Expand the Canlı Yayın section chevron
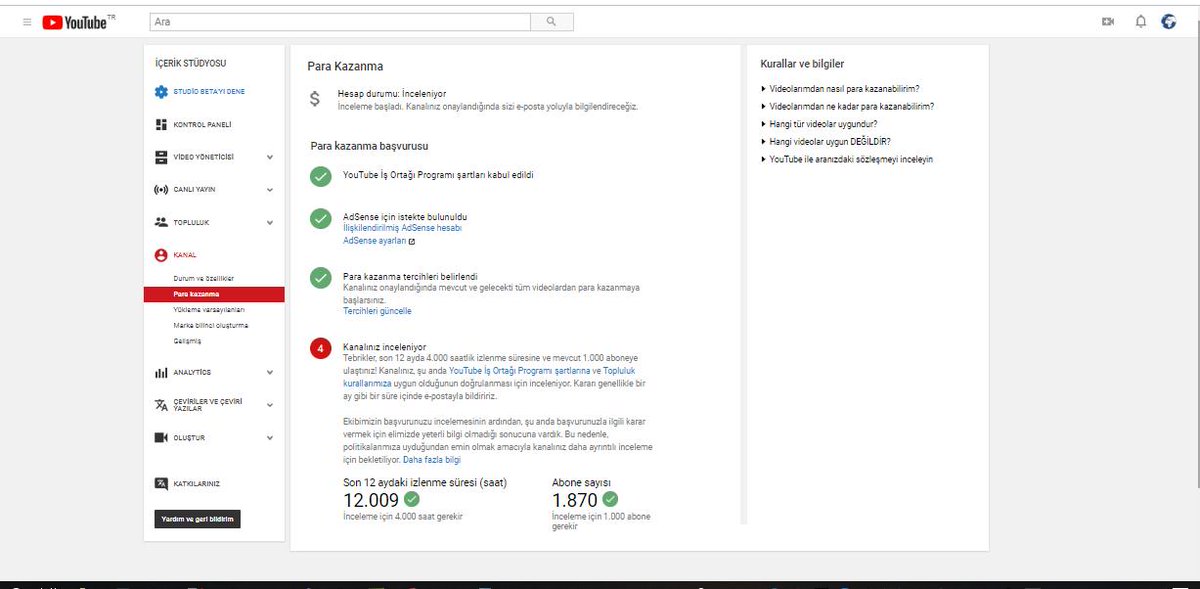 [x=270, y=189]
